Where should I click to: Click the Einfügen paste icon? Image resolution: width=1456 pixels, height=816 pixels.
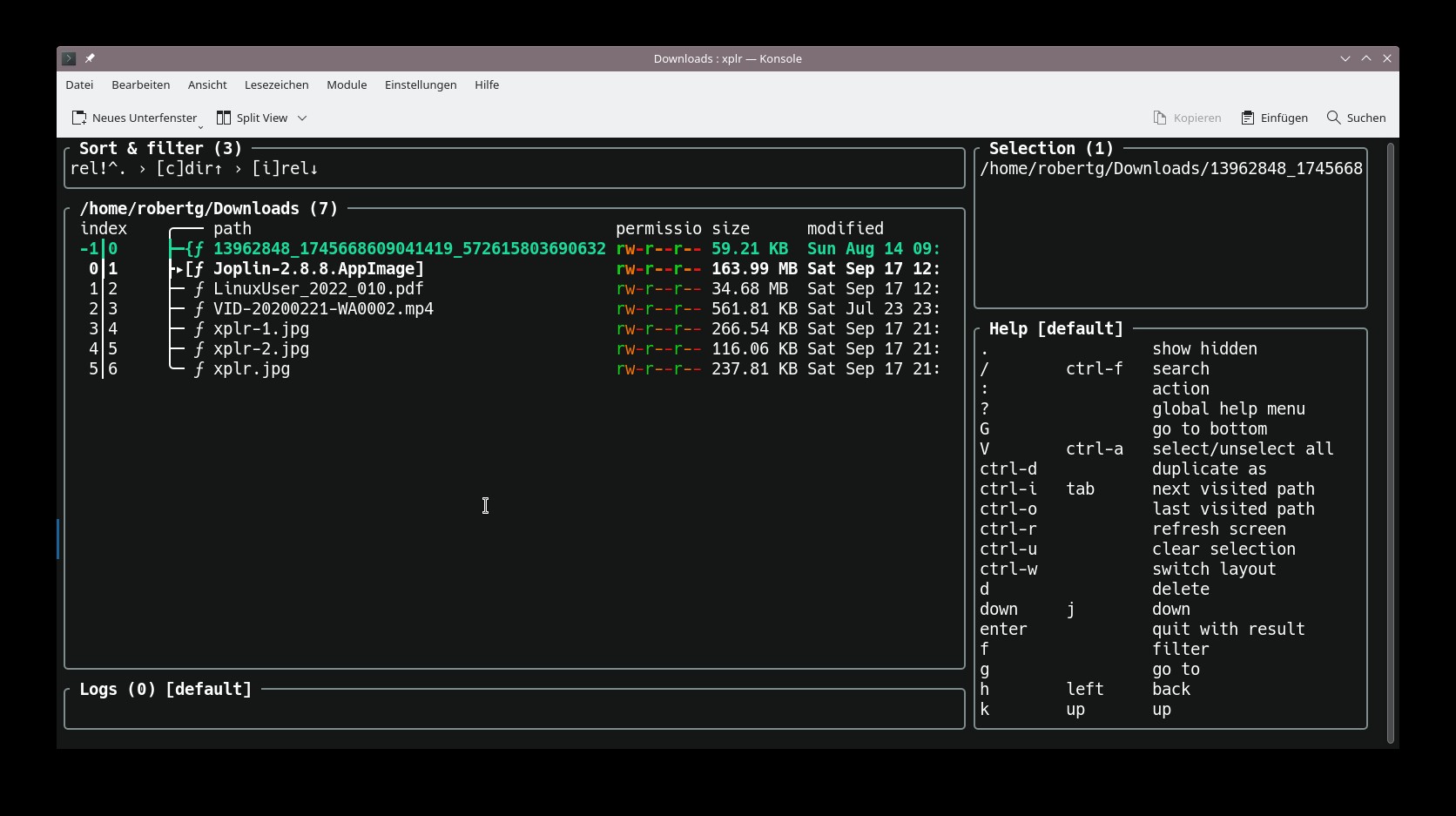[x=1248, y=118]
